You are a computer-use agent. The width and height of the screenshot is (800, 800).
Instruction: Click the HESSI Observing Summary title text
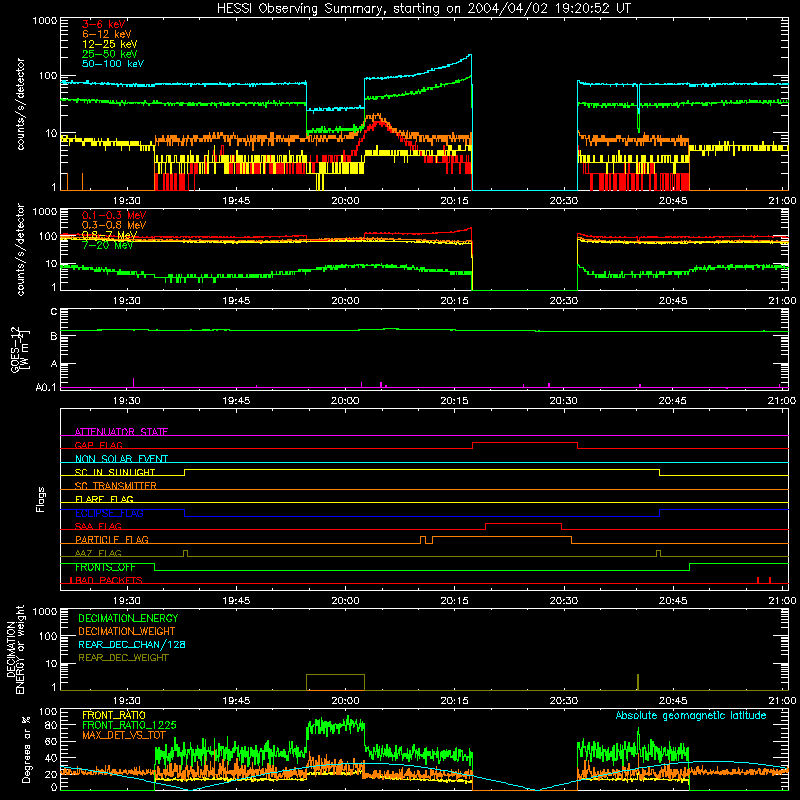point(424,9)
